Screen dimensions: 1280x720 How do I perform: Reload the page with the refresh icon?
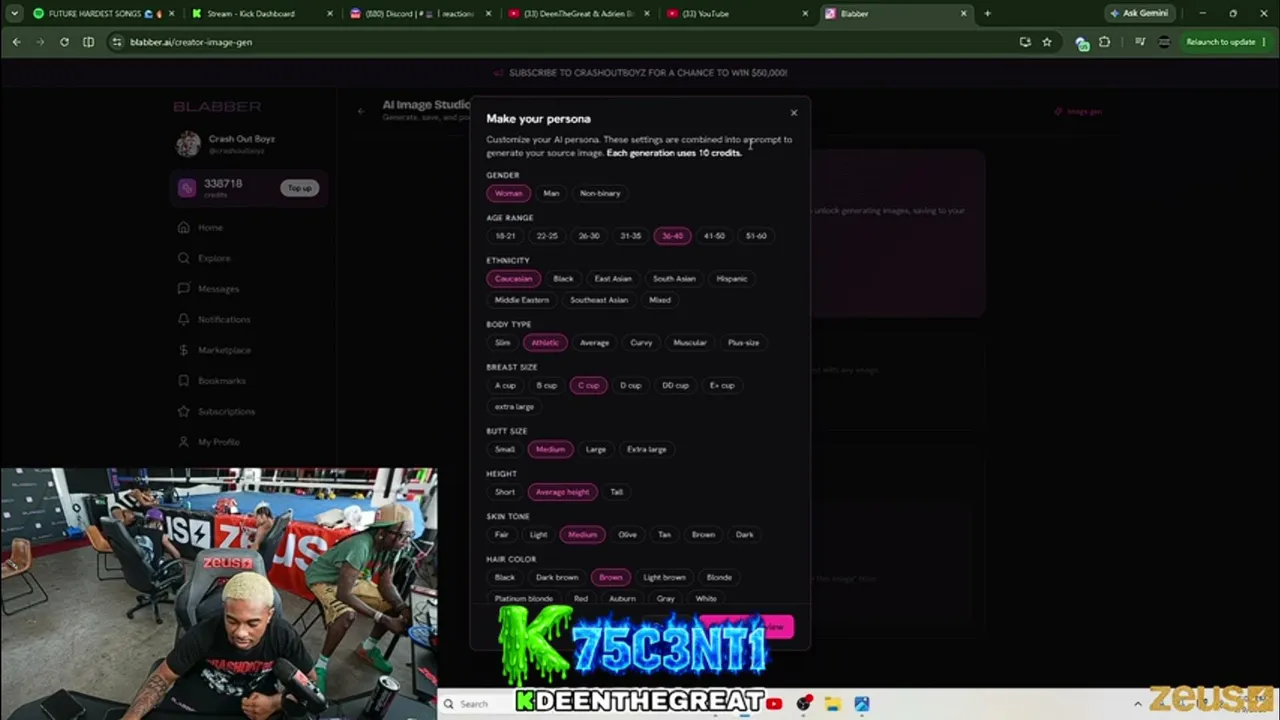[64, 42]
